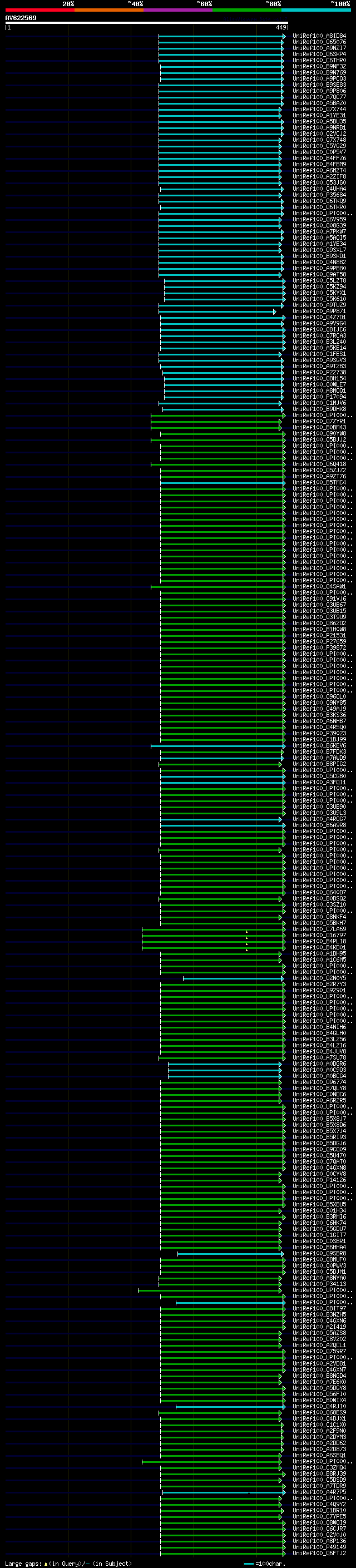Select hit label UniRef100_C7LA69
Viewport: 356px width, 1568px height.
(x=319, y=929)
